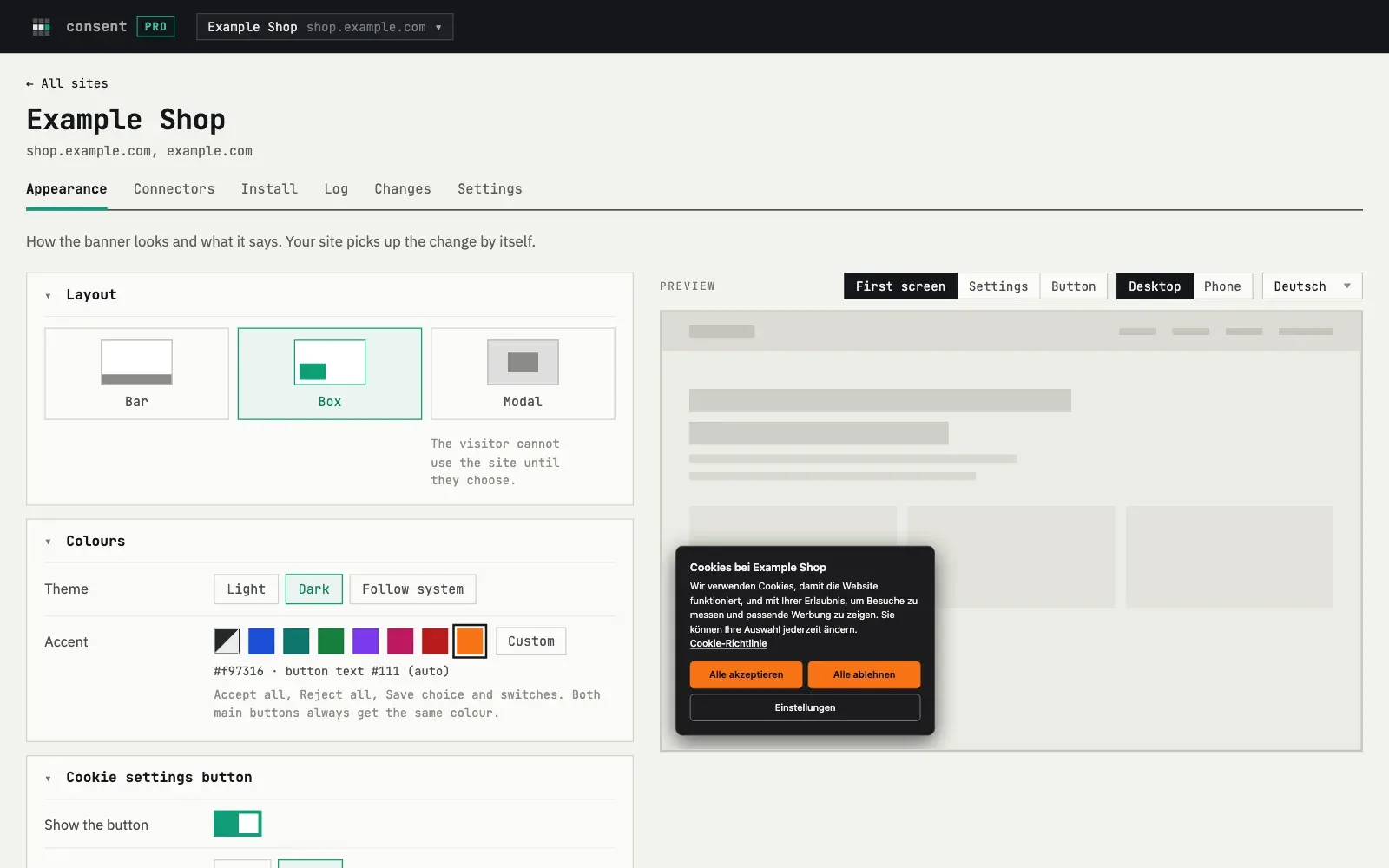Image resolution: width=1389 pixels, height=868 pixels.
Task: Select the black-and-white split accent swatch
Action: tap(227, 641)
